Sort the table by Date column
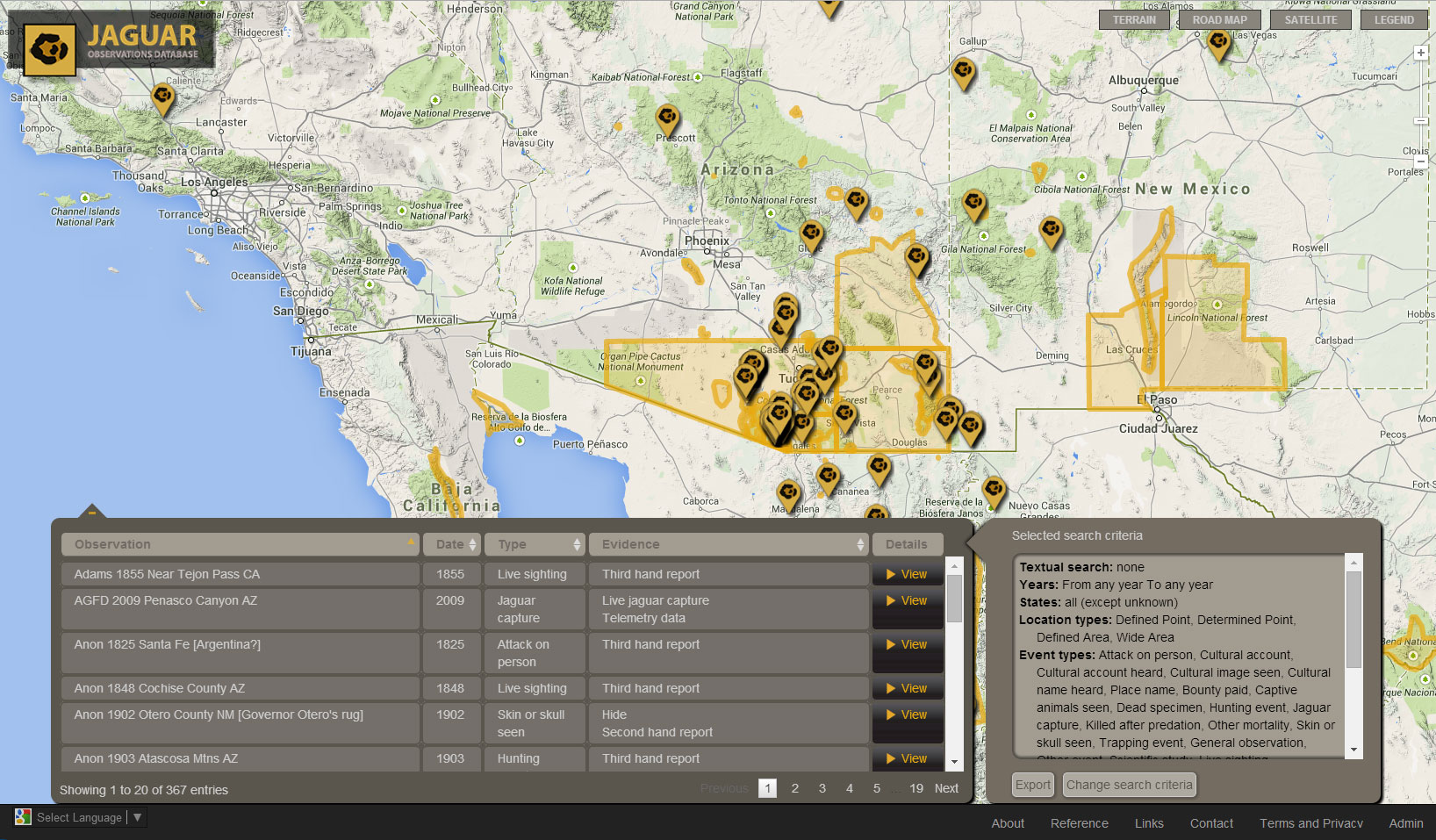The height and width of the screenshot is (840, 1436). (452, 544)
